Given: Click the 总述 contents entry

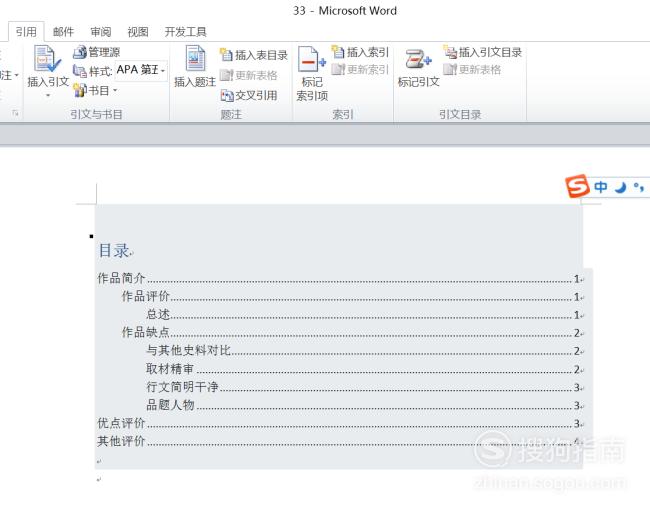Looking at the screenshot, I should pos(364,315).
